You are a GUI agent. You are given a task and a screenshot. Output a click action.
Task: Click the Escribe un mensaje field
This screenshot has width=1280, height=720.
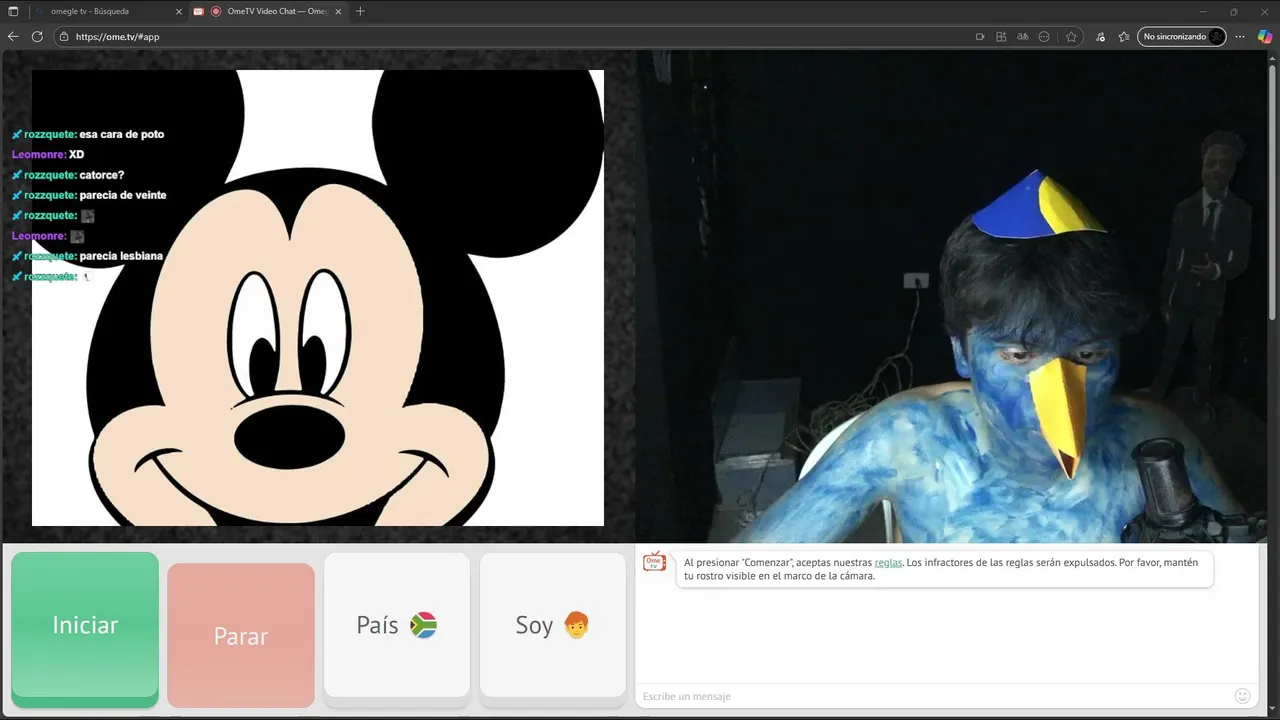point(932,696)
